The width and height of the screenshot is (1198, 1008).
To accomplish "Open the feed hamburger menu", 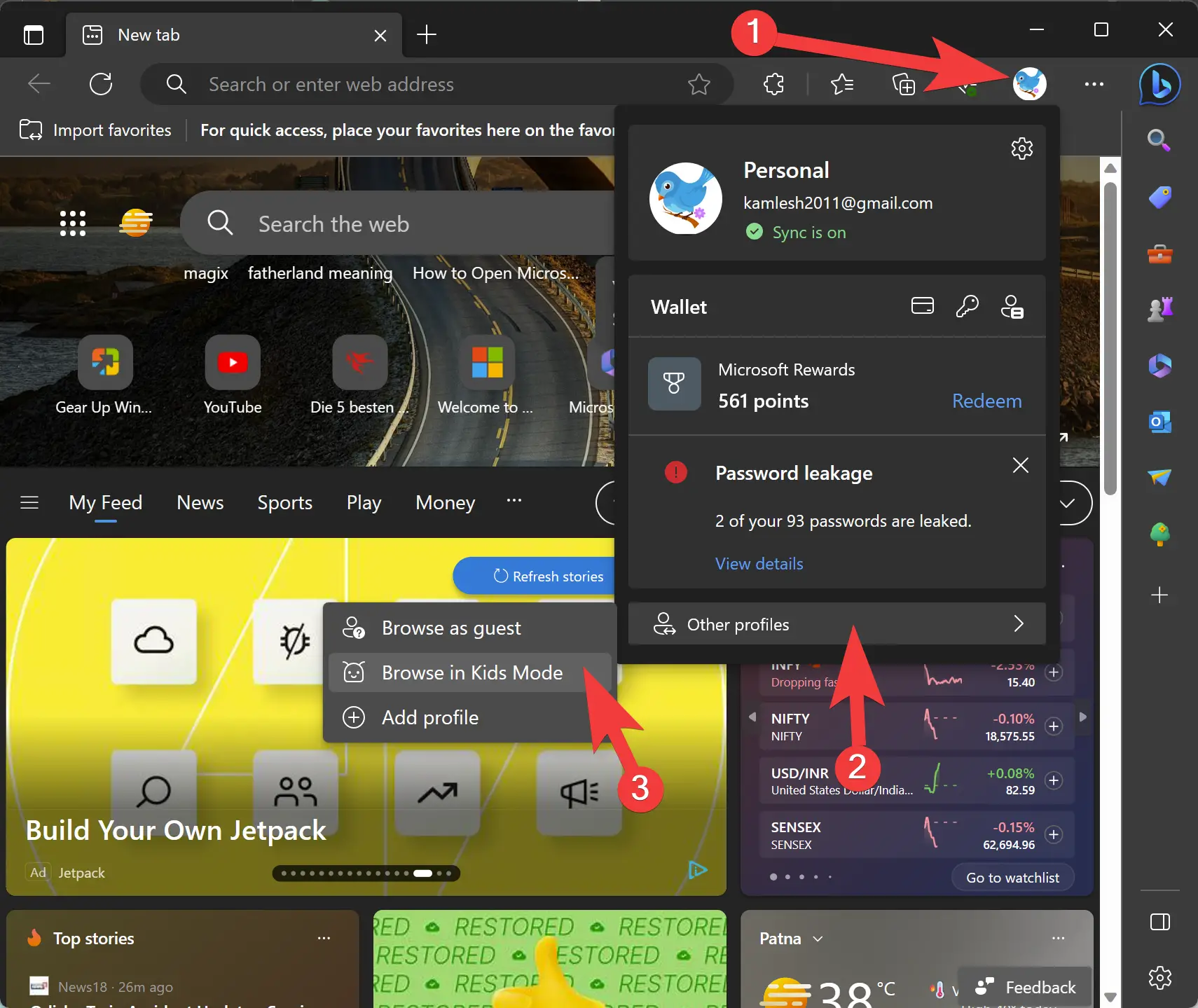I will click(29, 502).
